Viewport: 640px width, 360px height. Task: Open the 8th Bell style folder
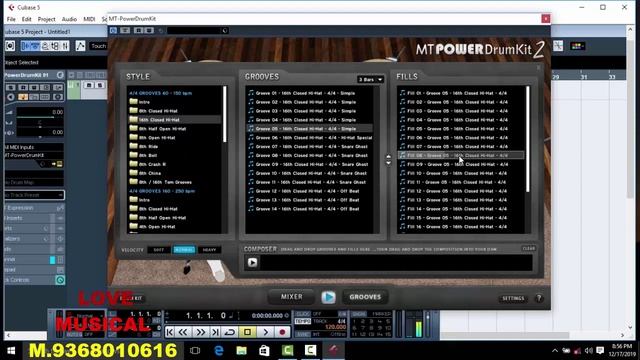[148, 155]
